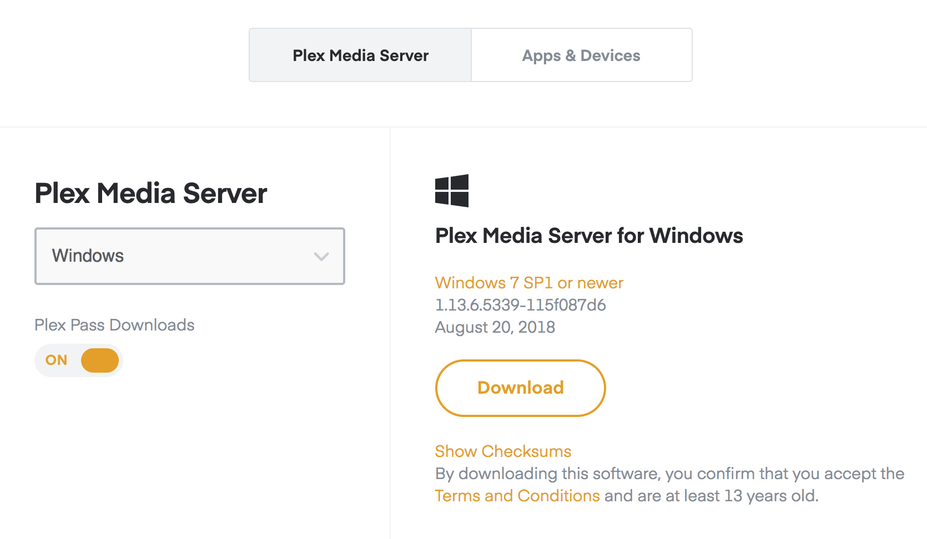Click the left-panel Plex Media Server heading
The height and width of the screenshot is (539, 927).
coord(151,193)
